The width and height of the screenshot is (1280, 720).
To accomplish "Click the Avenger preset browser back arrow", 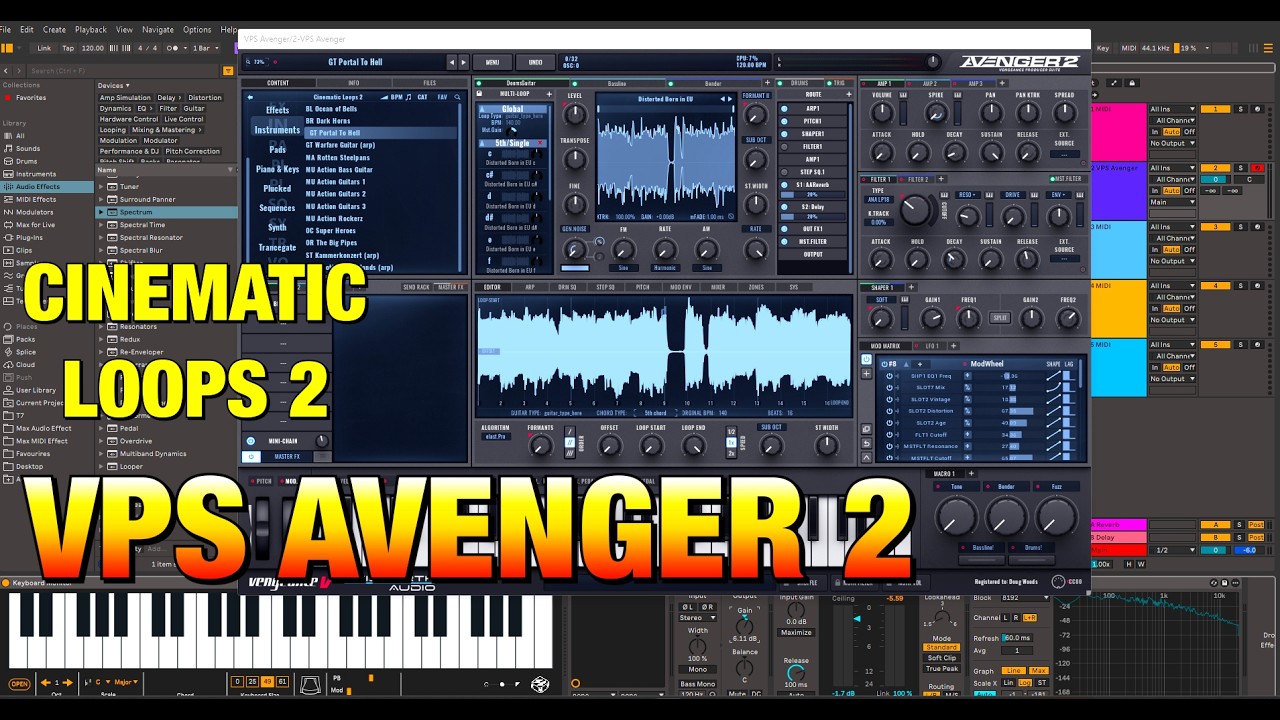I will (250, 97).
